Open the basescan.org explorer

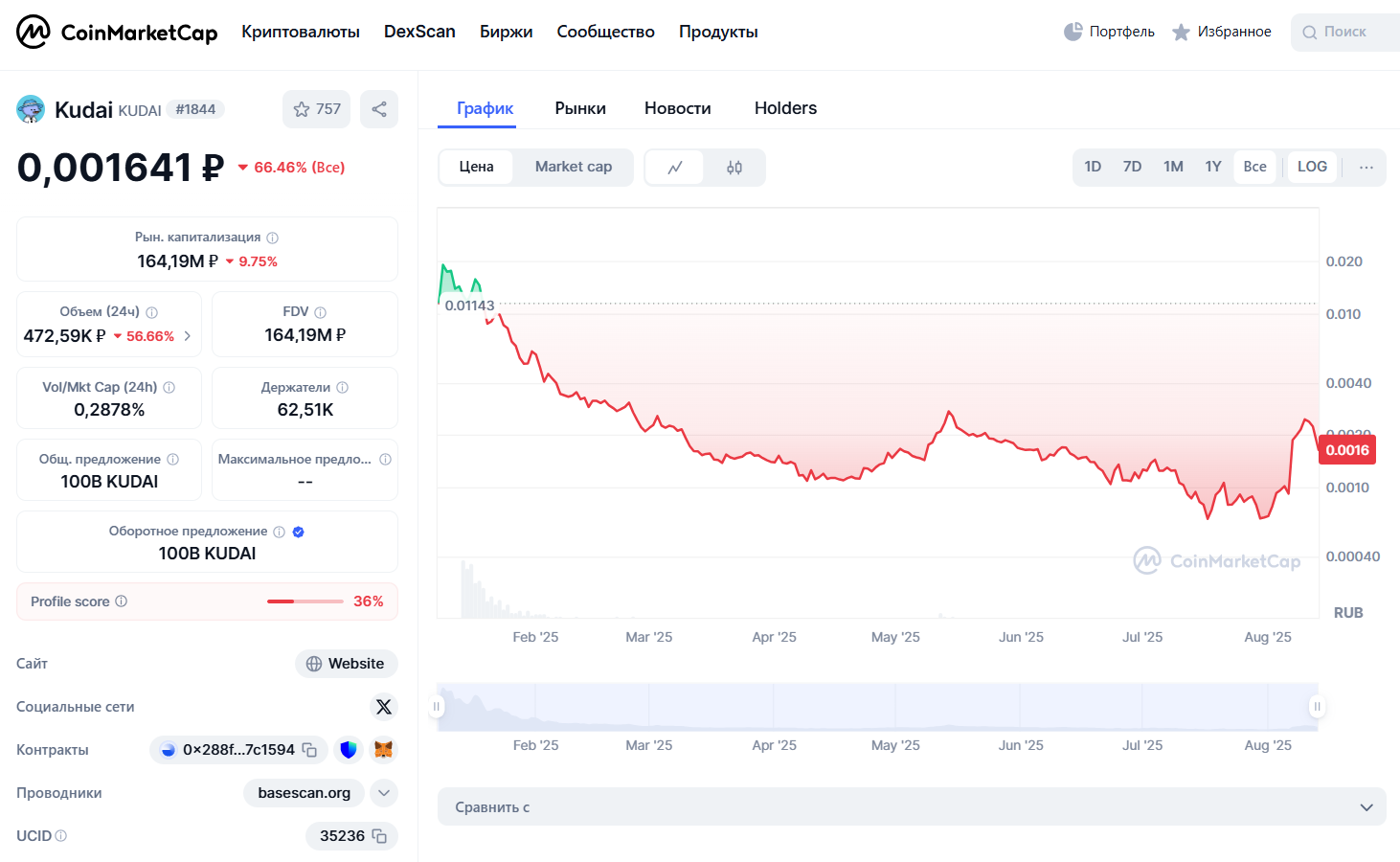(305, 793)
